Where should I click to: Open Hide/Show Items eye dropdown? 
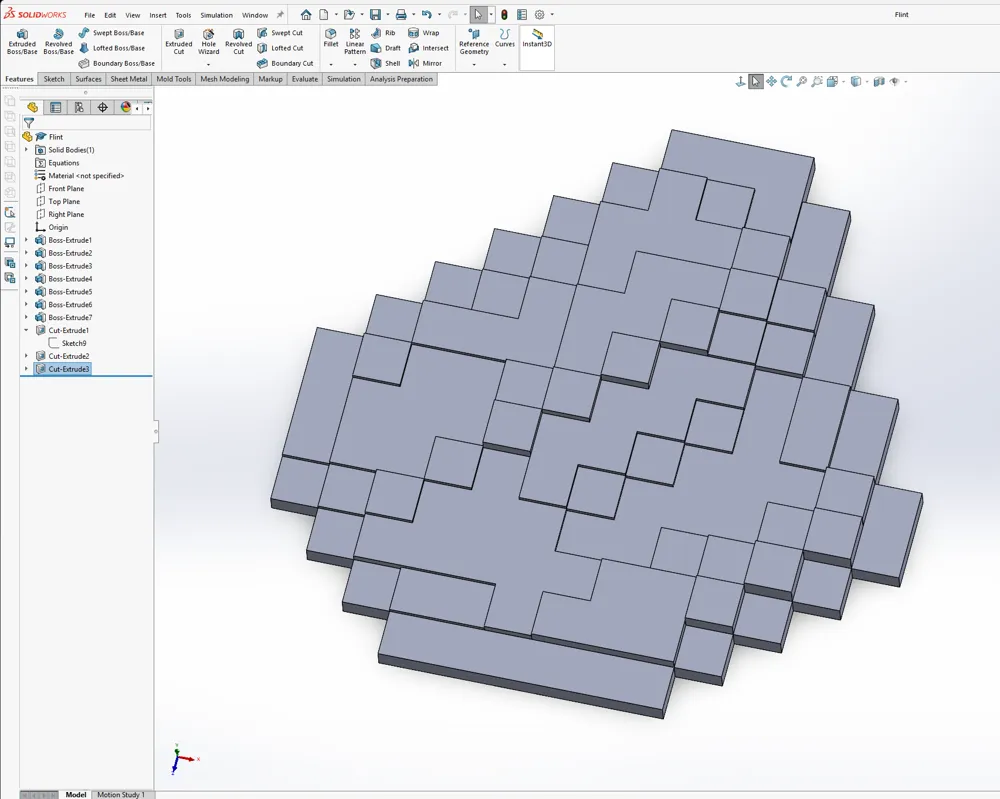905,82
